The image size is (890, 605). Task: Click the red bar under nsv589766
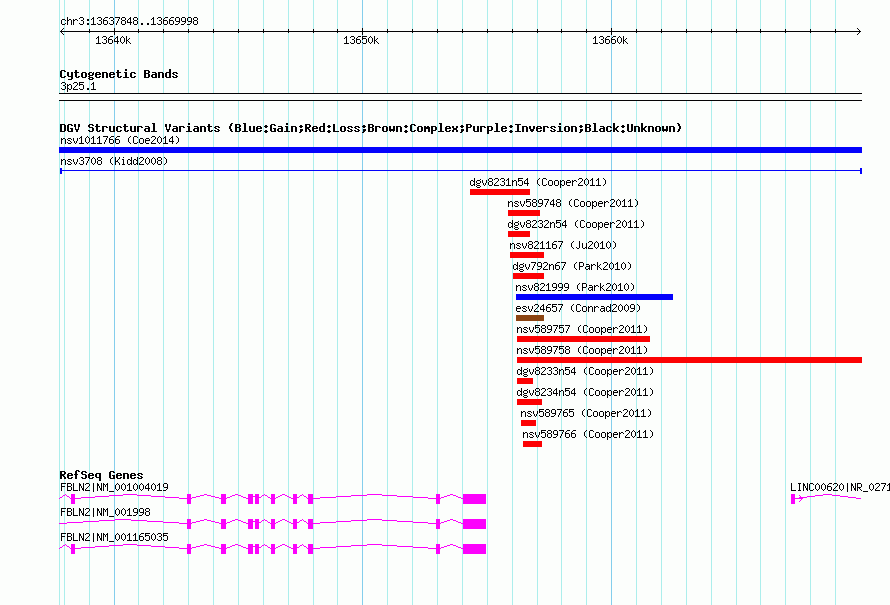pyautogui.click(x=532, y=444)
